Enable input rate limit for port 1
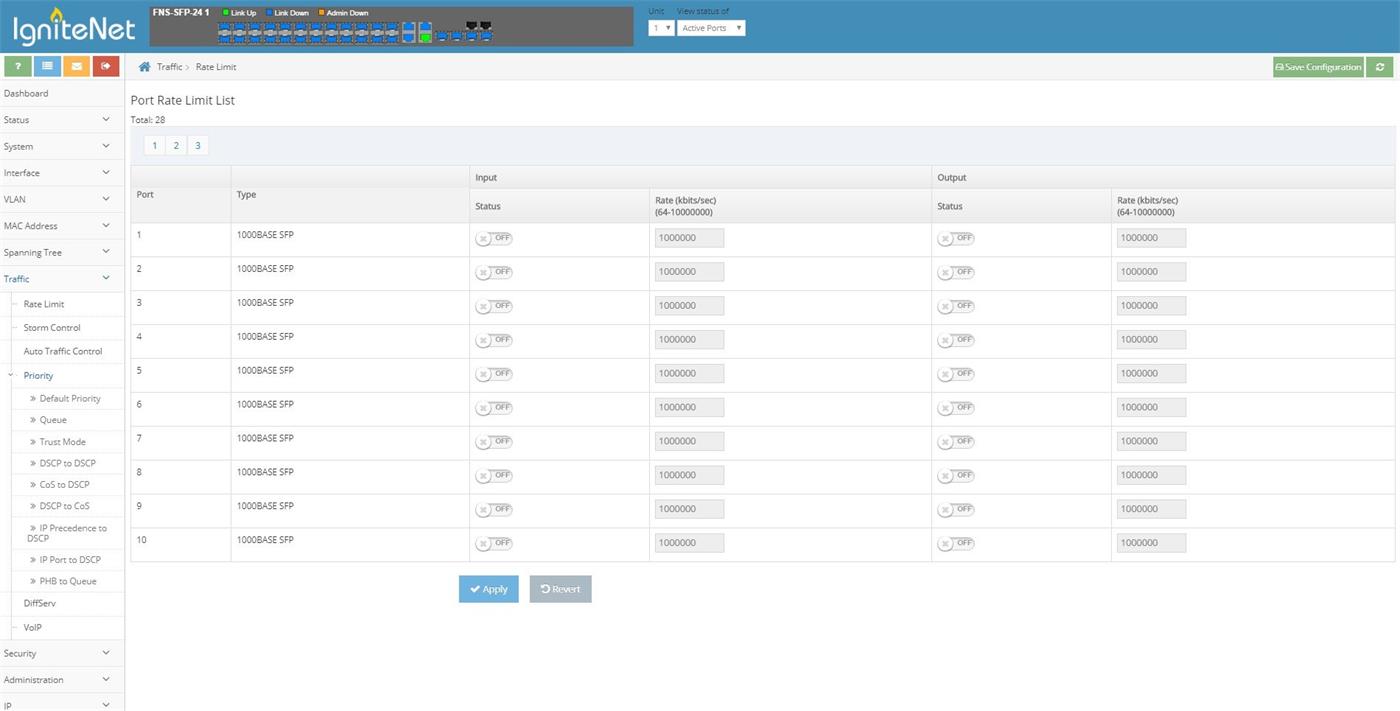This screenshot has width=1400, height=711. [494, 238]
